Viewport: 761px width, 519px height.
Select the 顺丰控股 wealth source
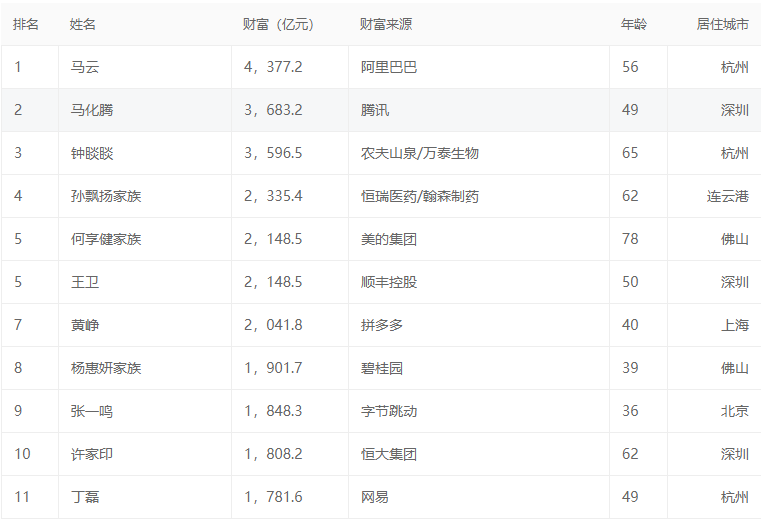[389, 282]
